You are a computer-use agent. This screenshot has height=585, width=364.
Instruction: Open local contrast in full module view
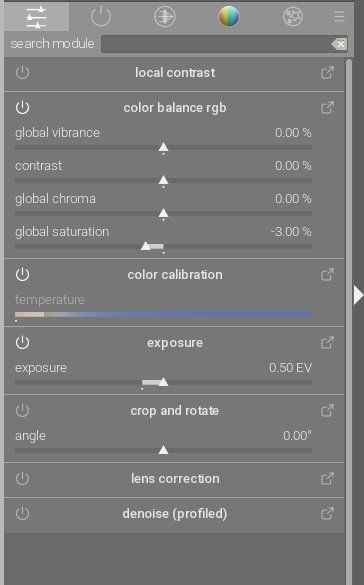coord(327,72)
